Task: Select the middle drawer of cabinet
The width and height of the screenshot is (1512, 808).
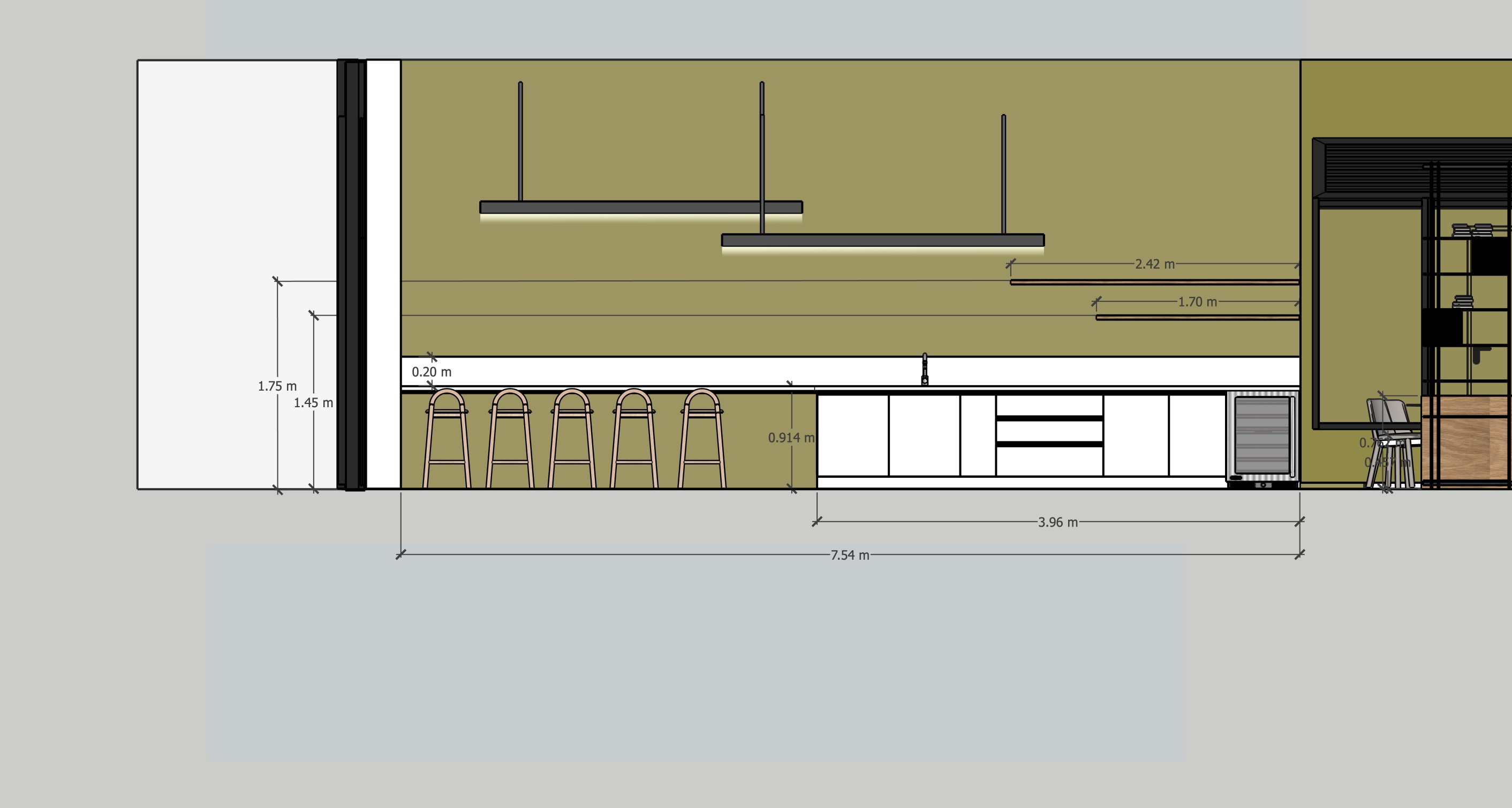Action: coord(1049,432)
